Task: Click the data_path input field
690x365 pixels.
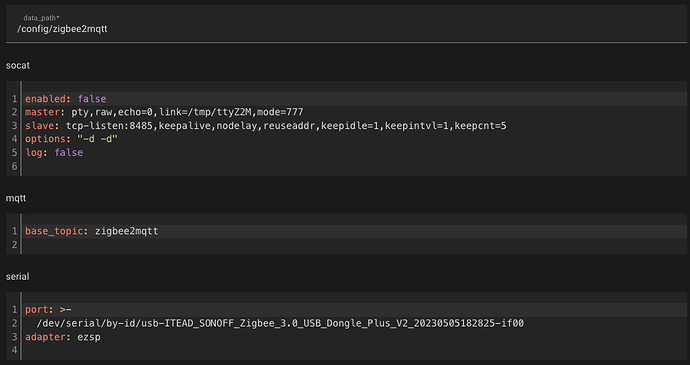Action: pyautogui.click(x=346, y=24)
